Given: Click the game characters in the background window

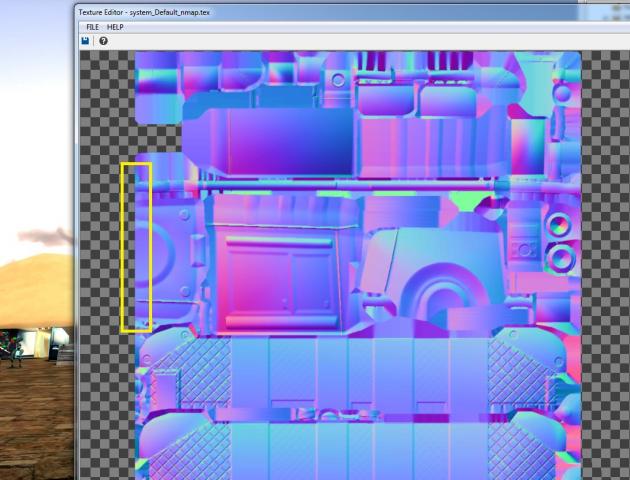Looking at the screenshot, I should (x=15, y=343).
